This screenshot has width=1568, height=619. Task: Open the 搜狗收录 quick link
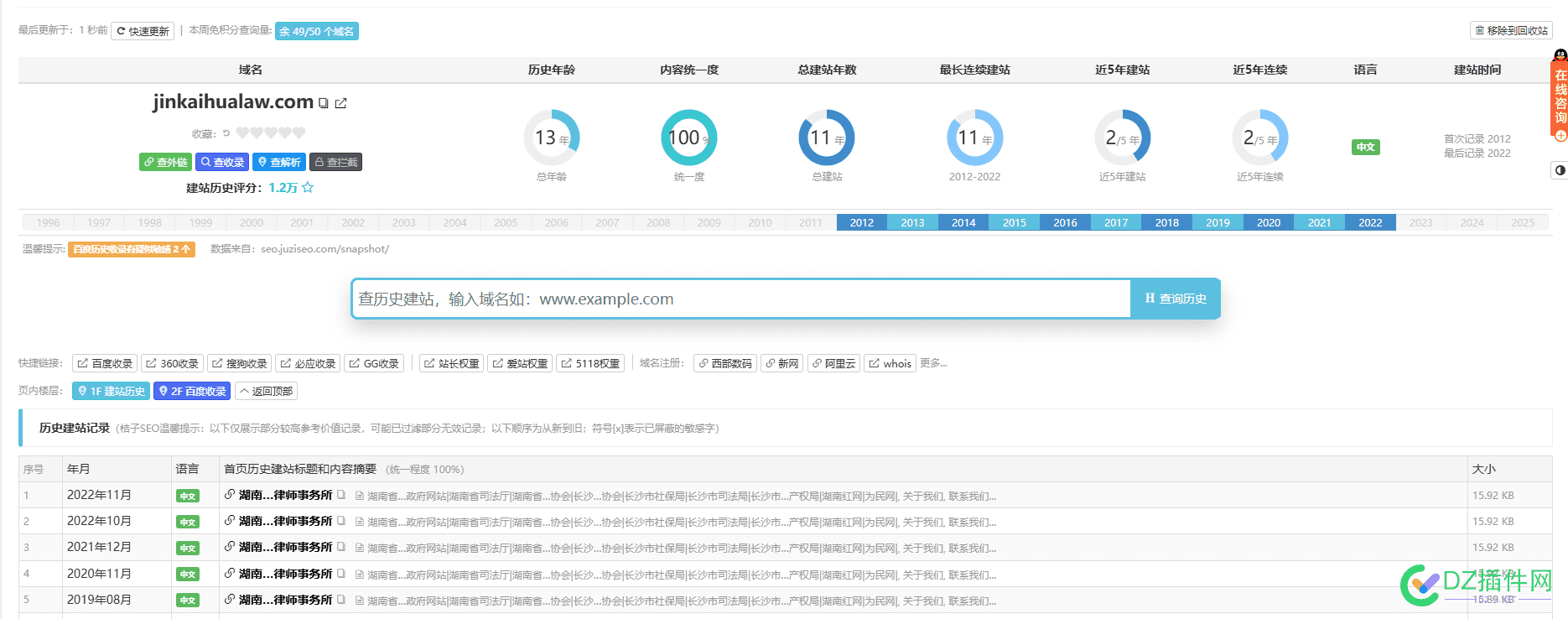click(x=239, y=363)
